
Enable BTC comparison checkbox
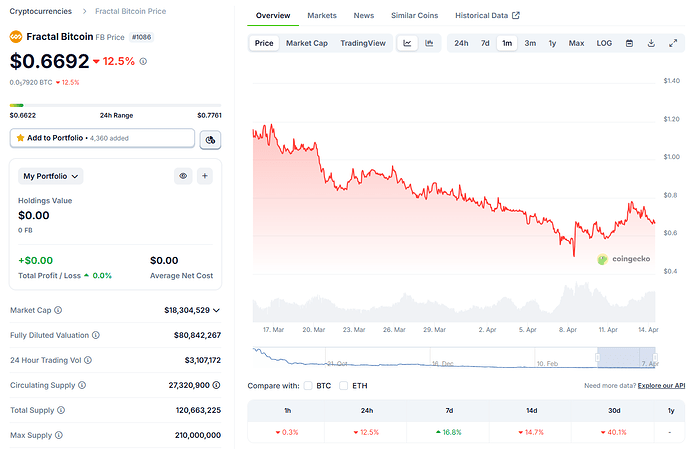tap(308, 386)
